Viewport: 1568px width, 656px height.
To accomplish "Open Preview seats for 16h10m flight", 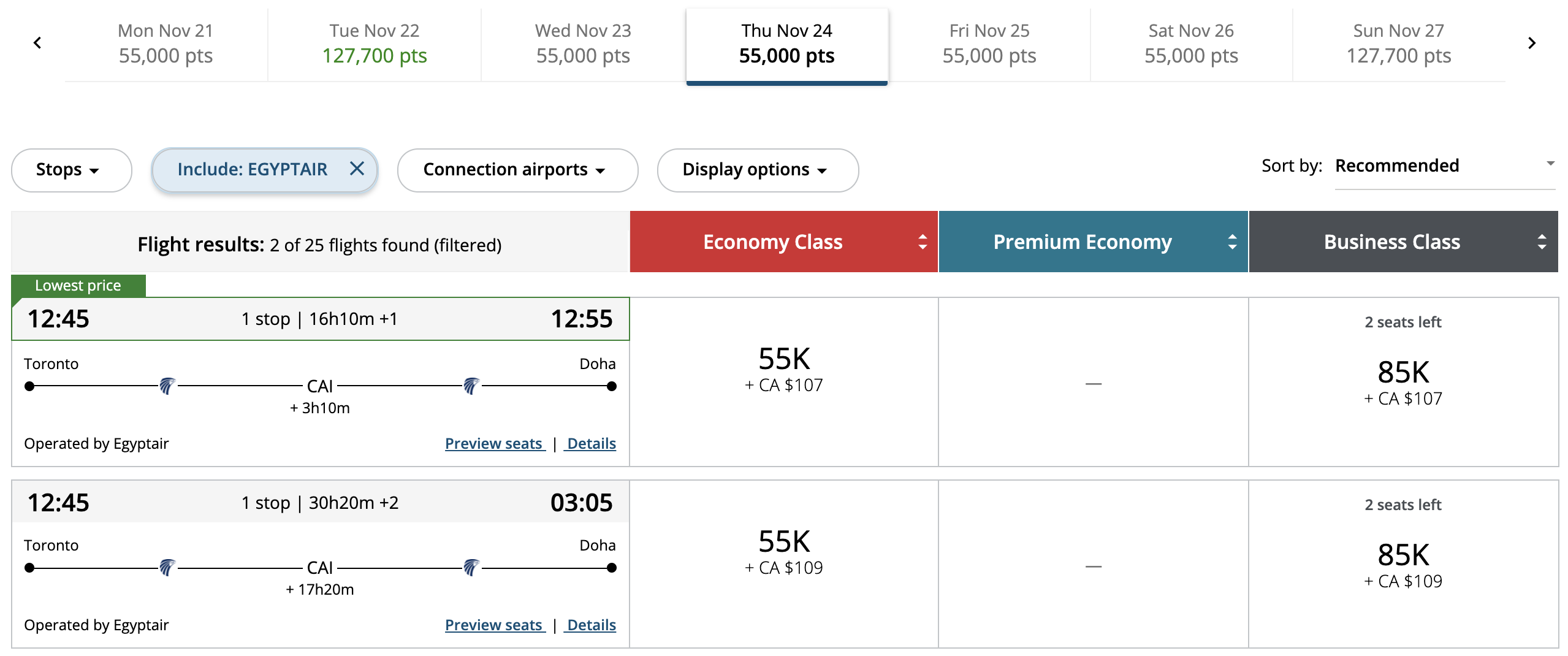I will [x=494, y=443].
